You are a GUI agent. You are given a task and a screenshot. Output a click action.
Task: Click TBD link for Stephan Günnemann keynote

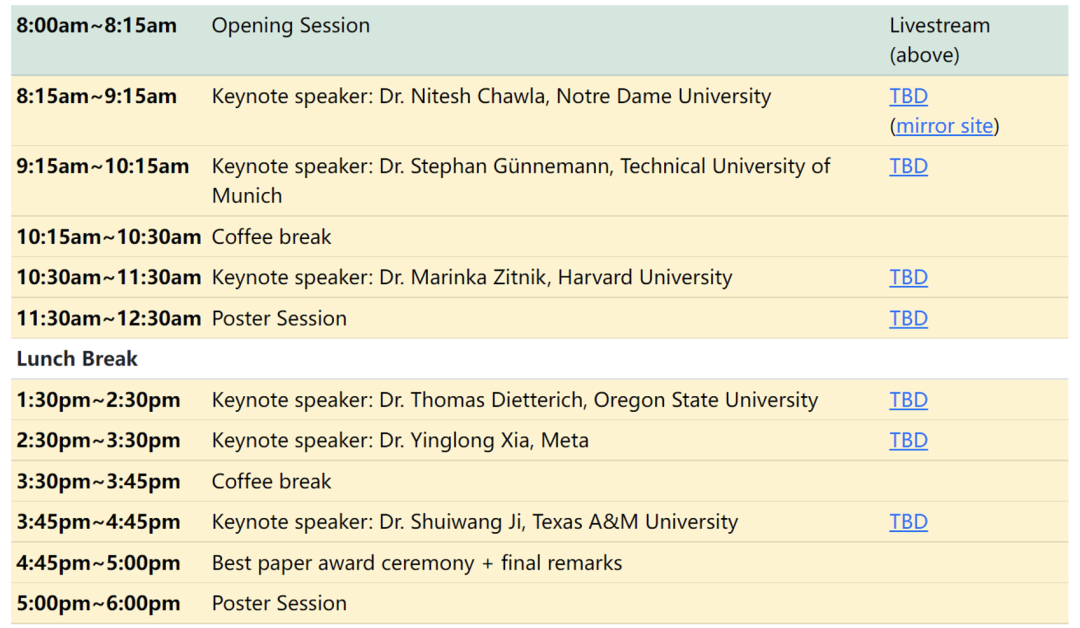click(908, 167)
